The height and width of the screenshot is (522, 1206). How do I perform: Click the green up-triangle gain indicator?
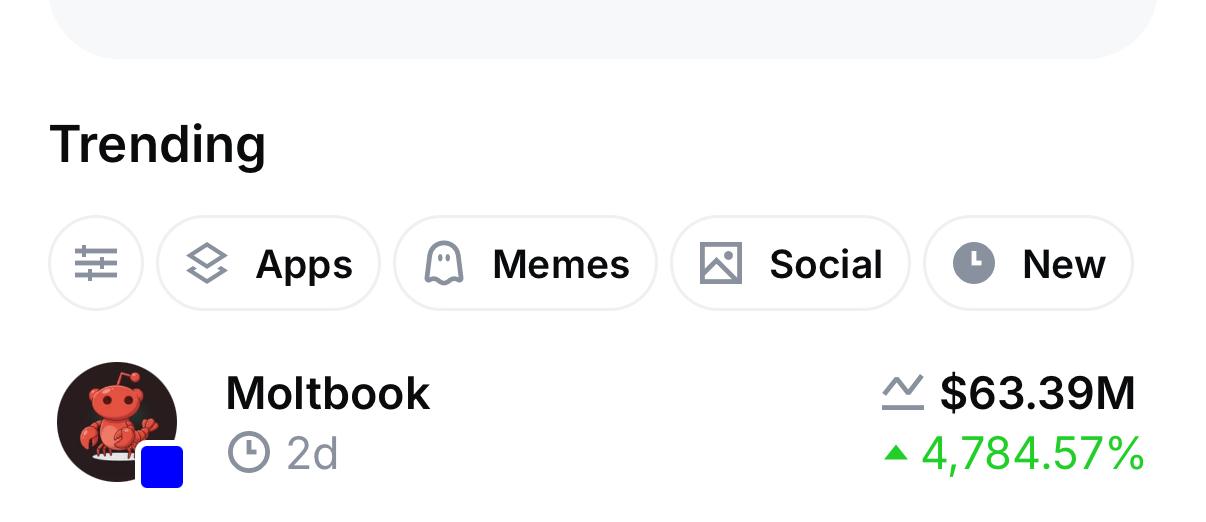(896, 454)
